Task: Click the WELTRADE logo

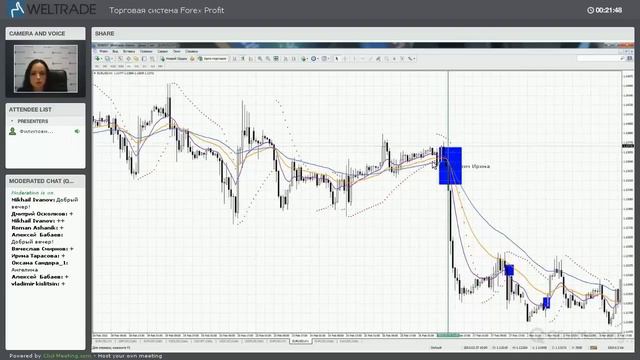Action: click(52, 9)
